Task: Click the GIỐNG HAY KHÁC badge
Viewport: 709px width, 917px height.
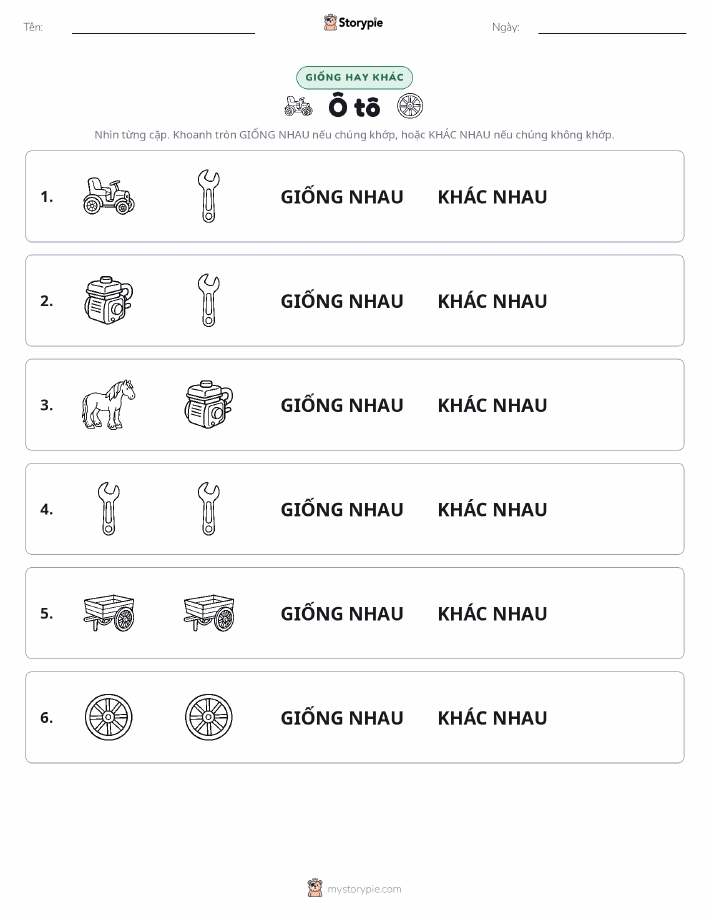Action: point(354,77)
